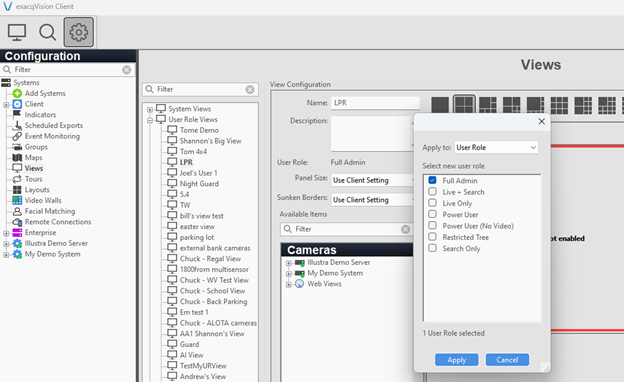The width and height of the screenshot is (624, 382).
Task: Apply the selected user role
Action: pyautogui.click(x=456, y=360)
